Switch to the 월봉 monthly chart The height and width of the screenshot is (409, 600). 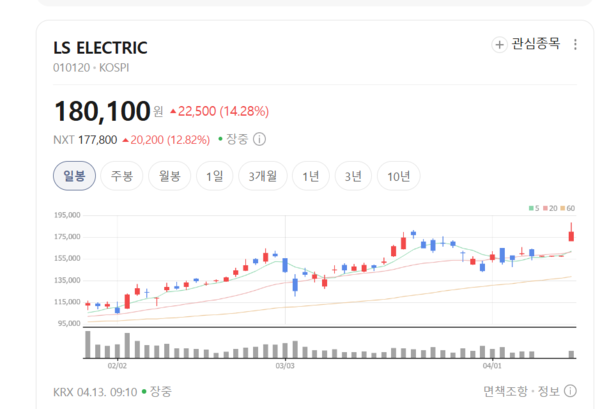pyautogui.click(x=169, y=176)
